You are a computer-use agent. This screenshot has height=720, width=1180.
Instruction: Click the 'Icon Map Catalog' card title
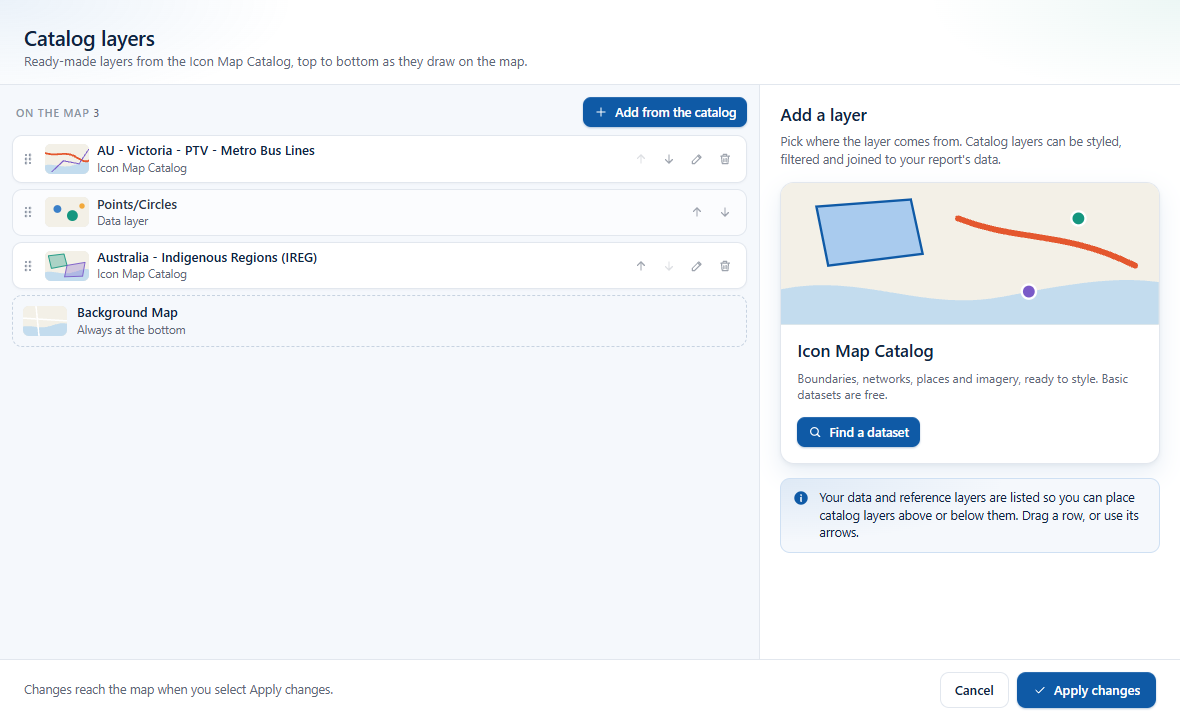click(x=865, y=351)
